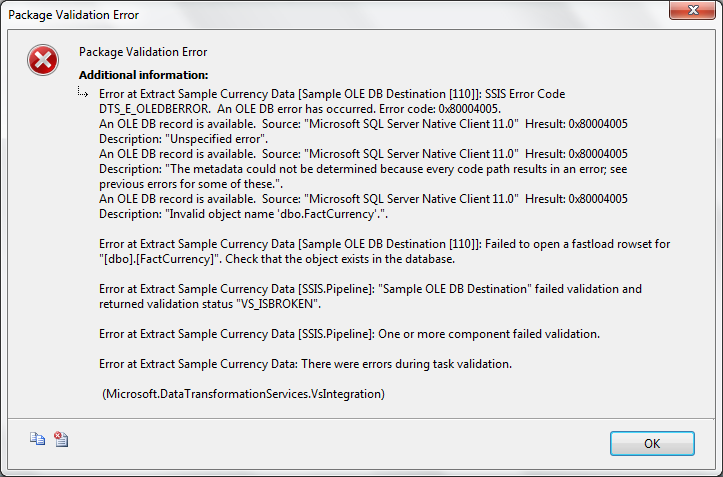The image size is (723, 477).
Task: Click the title bar text 'Package Validation Error'
Action: coord(73,15)
